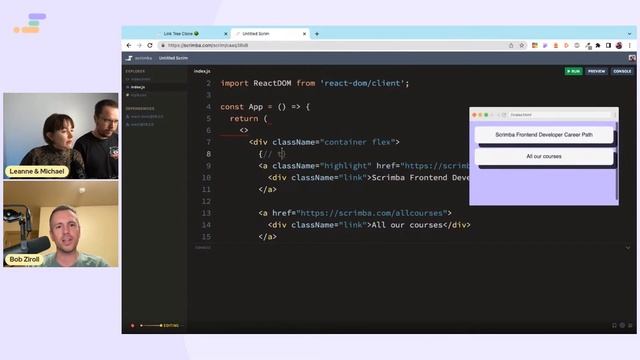Open the extensions puzzle piece icon
The image size is (640, 360).
coord(598,45)
